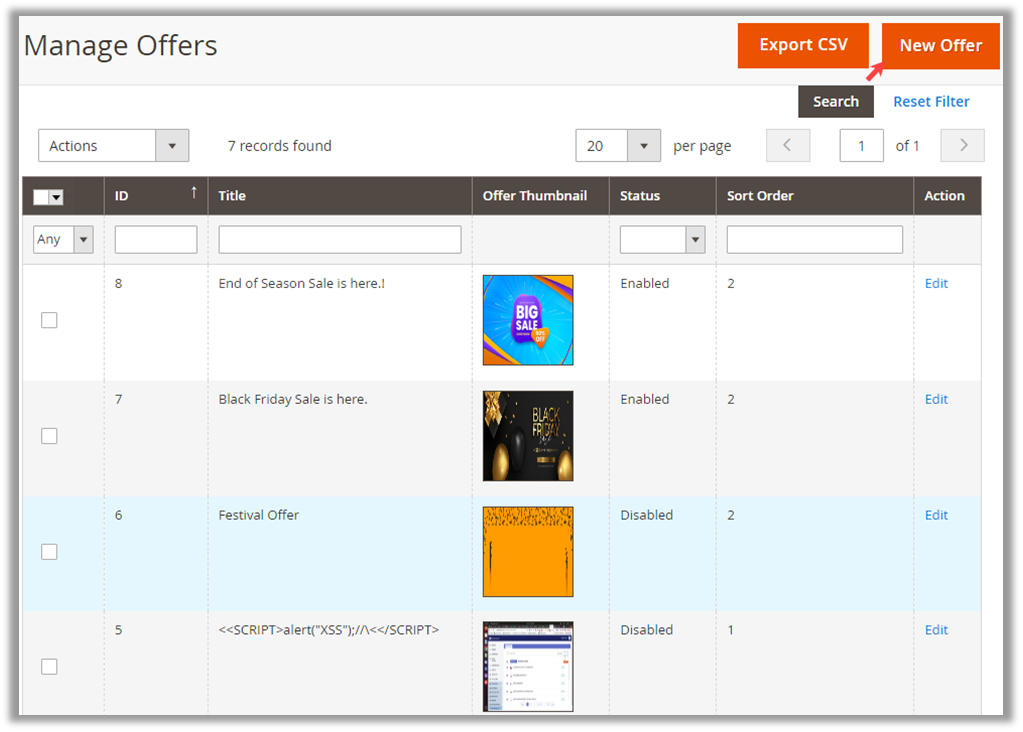Viewport: 1023px width, 732px height.
Task: Open the thumbnail for offer ID 5
Action: [x=528, y=666]
